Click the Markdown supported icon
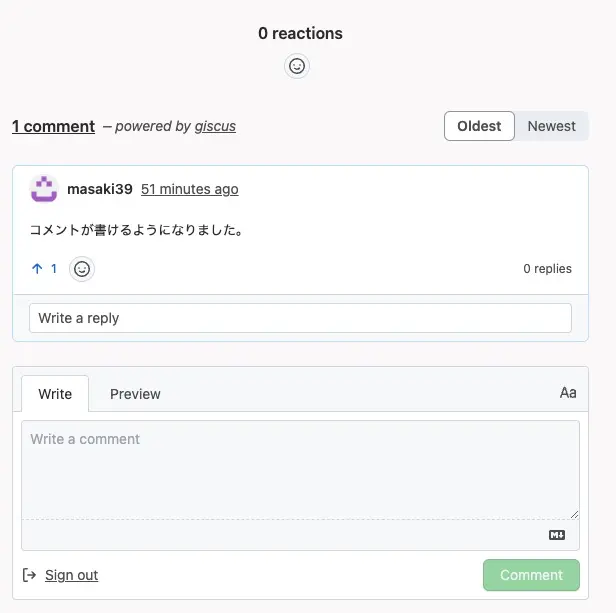The width and height of the screenshot is (616, 613). pos(557,535)
